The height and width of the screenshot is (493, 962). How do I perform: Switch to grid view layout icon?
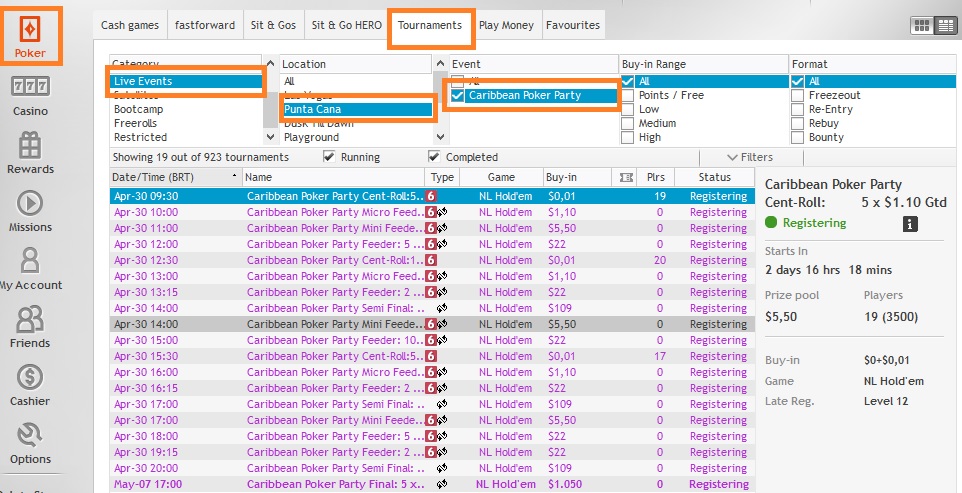tap(922, 25)
